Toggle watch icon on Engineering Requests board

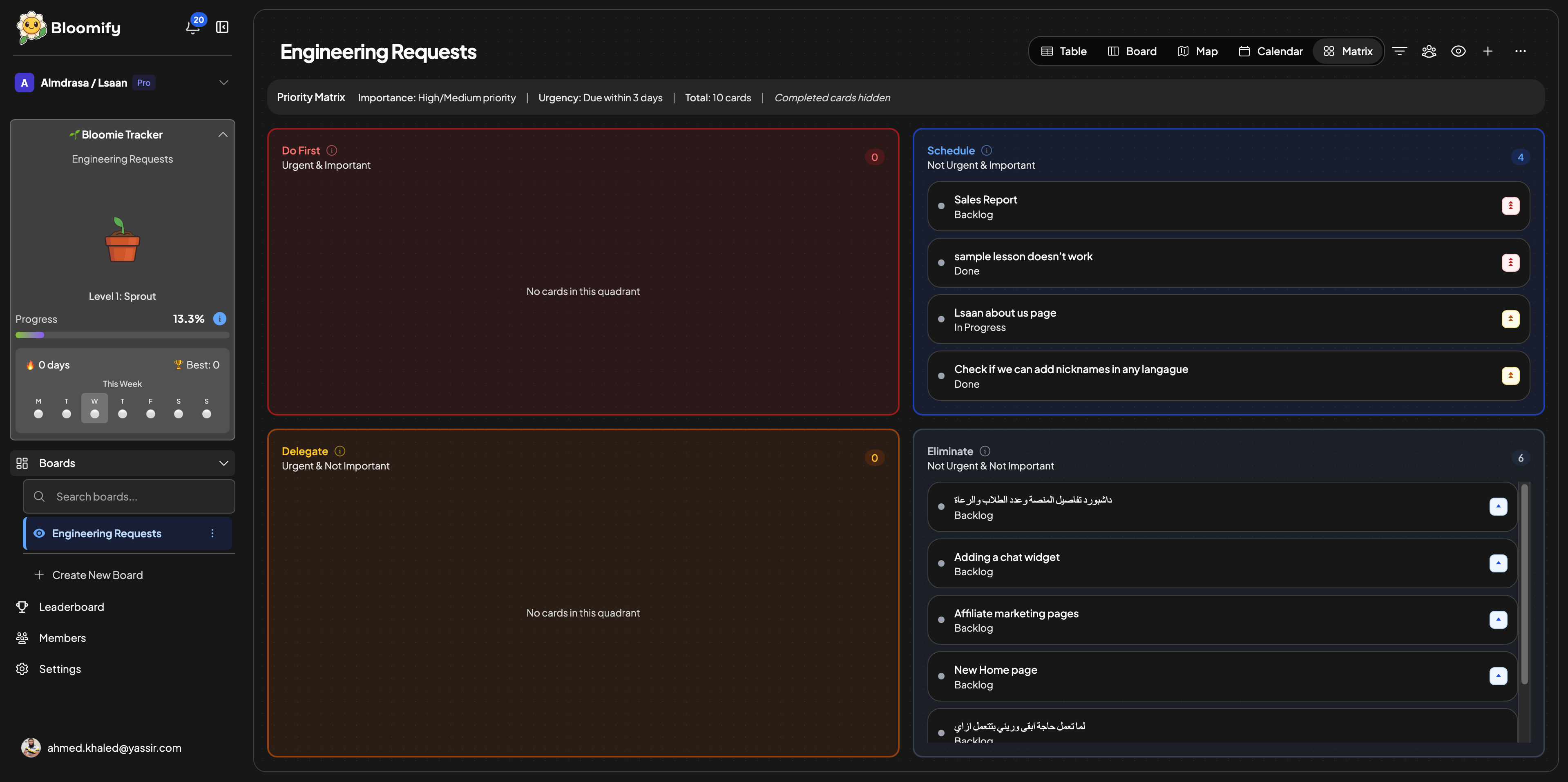[39, 533]
